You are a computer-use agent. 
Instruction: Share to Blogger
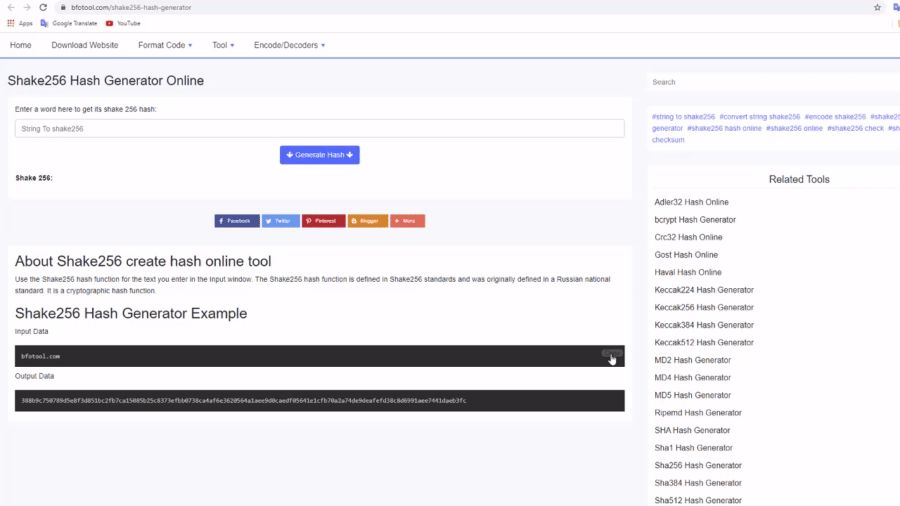[x=367, y=221]
